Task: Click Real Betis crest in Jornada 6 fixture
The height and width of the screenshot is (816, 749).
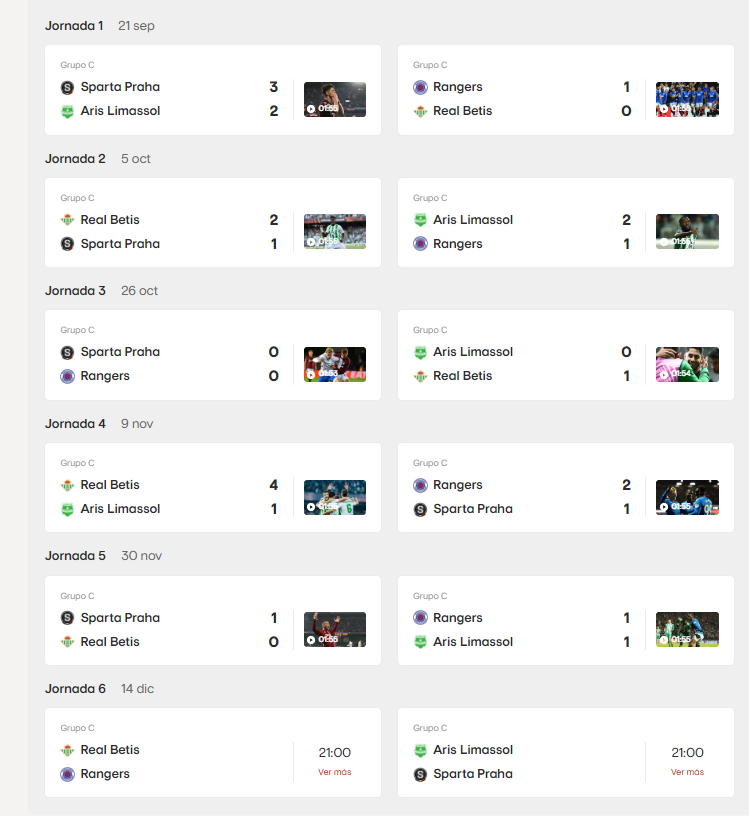Action: point(67,750)
